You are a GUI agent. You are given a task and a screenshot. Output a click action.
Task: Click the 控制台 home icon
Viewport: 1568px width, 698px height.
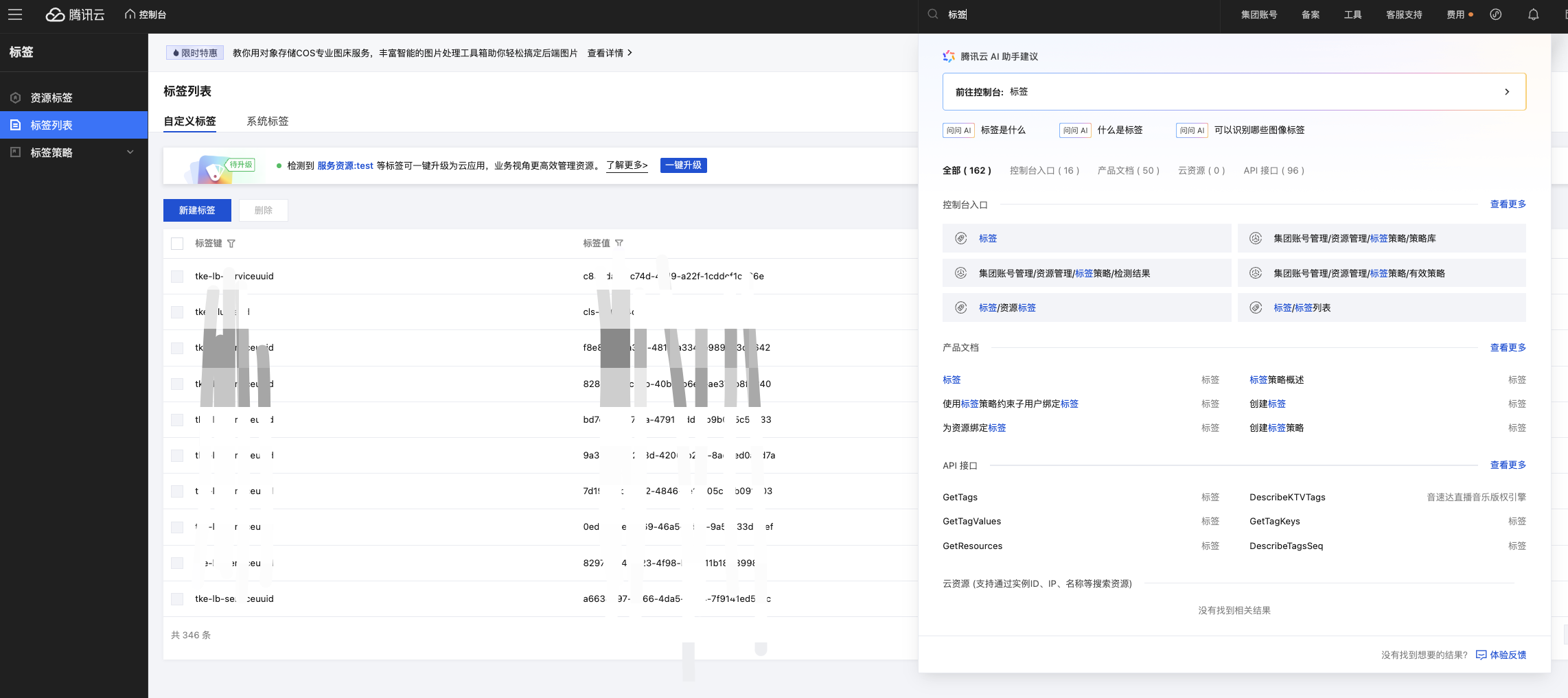pyautogui.click(x=130, y=14)
